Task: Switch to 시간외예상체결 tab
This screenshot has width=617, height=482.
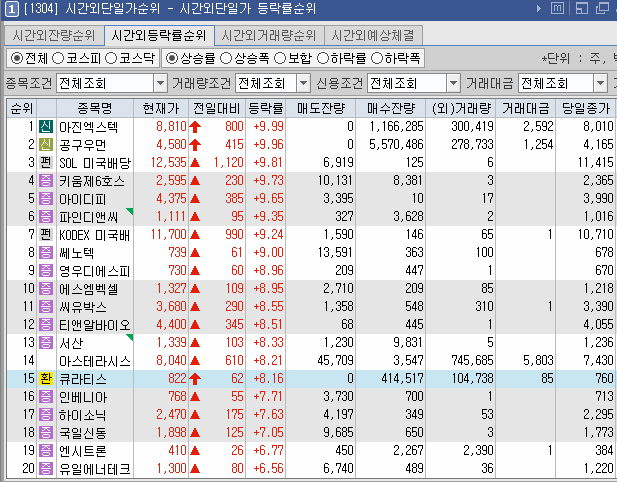Action: coord(373,36)
